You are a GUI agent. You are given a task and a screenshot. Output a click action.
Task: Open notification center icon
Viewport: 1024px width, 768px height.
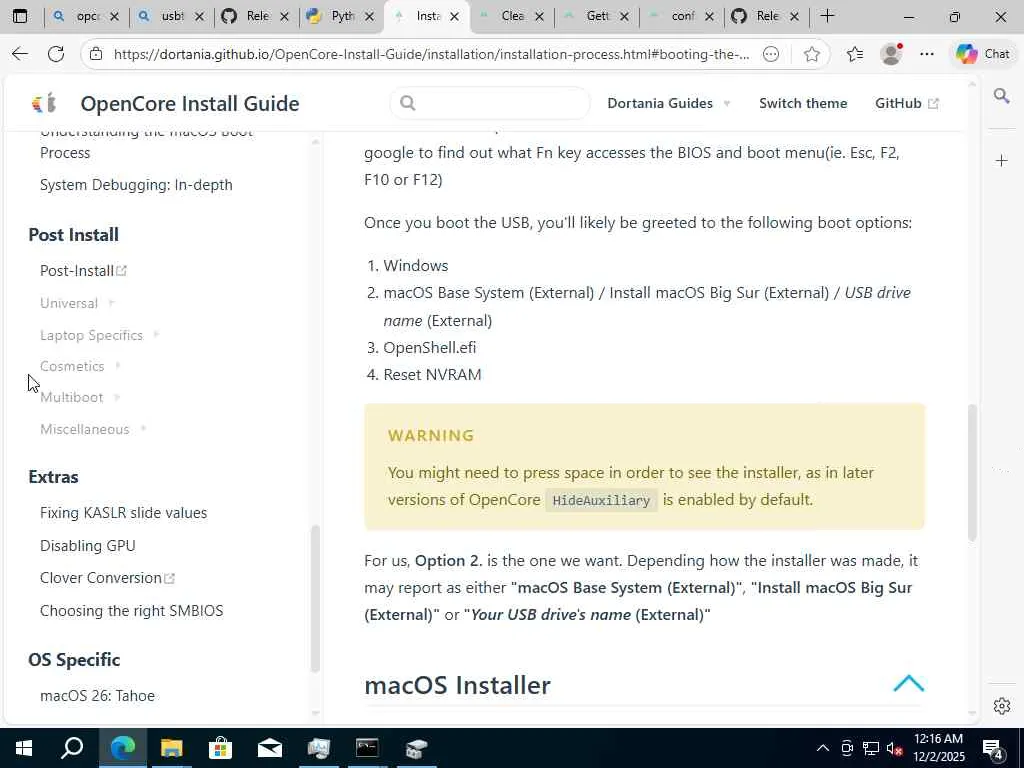click(993, 749)
